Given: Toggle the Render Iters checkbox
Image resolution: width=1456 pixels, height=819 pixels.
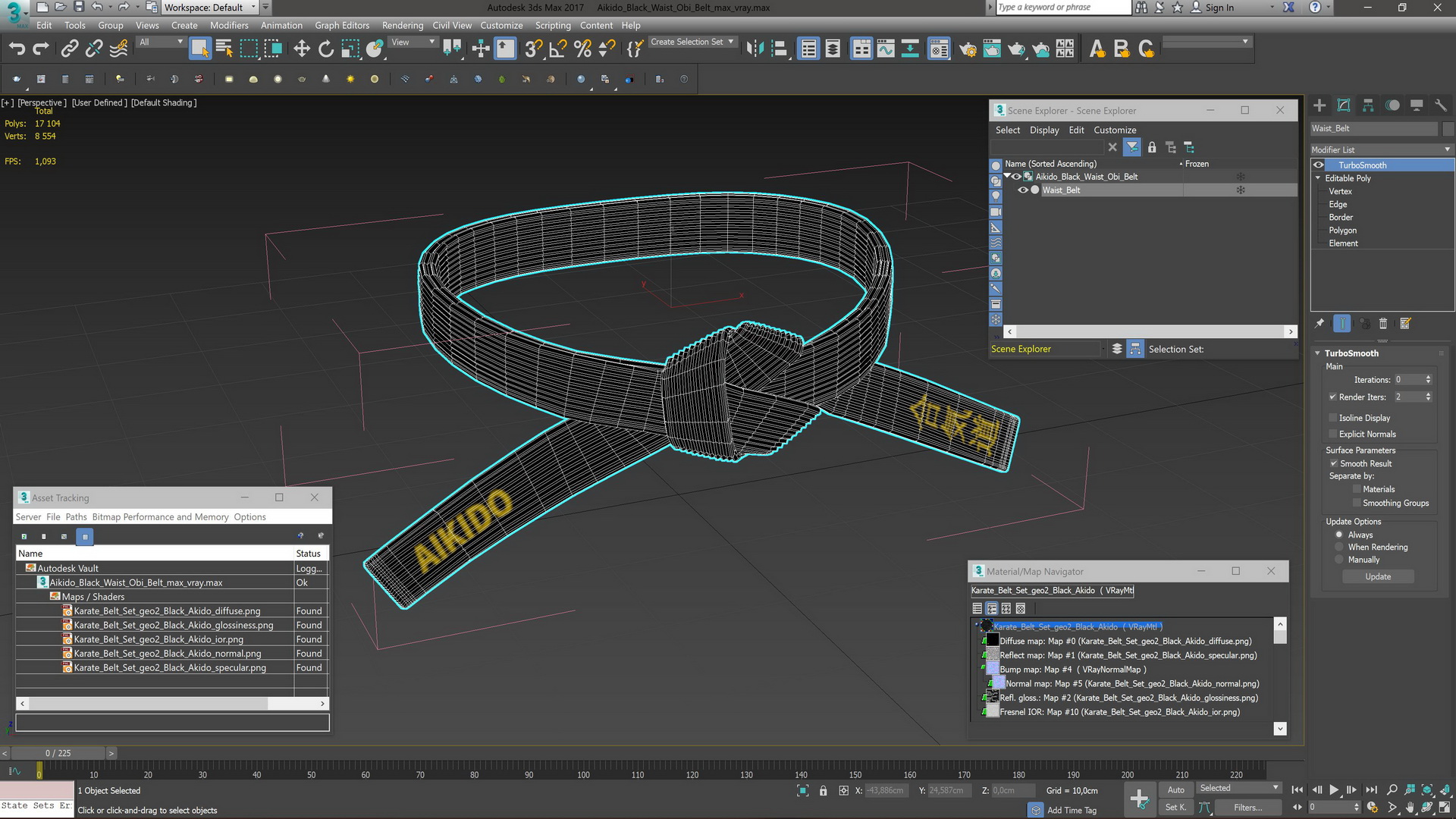Looking at the screenshot, I should [x=1333, y=397].
